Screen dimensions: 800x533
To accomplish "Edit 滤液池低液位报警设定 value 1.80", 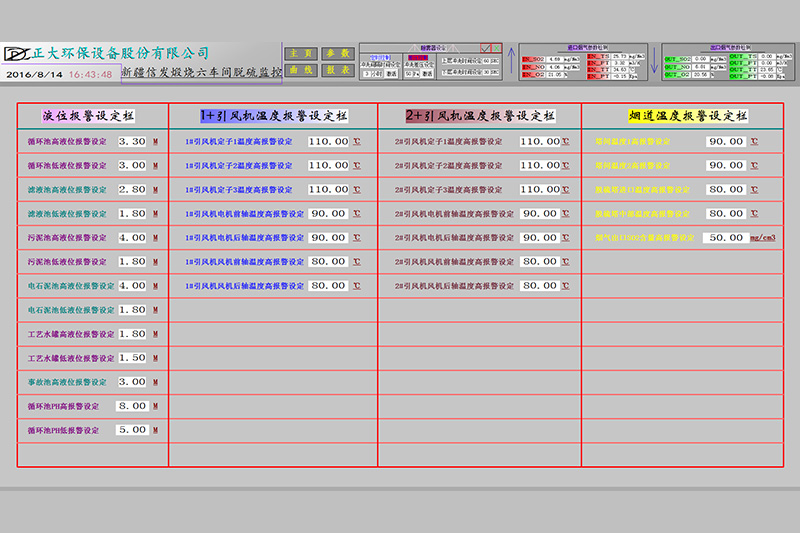I will pos(132,213).
